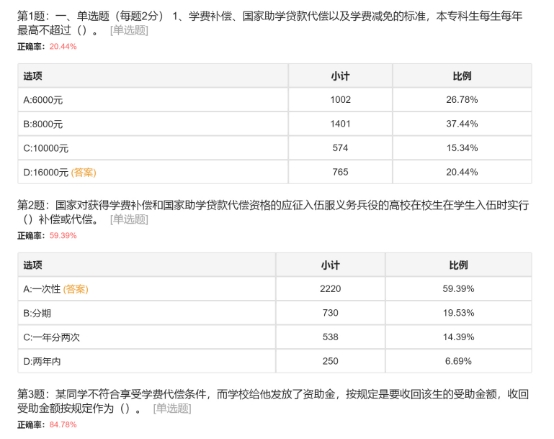The width and height of the screenshot is (554, 439).
Task: Click count 1401 for option B
Action: 340,124
